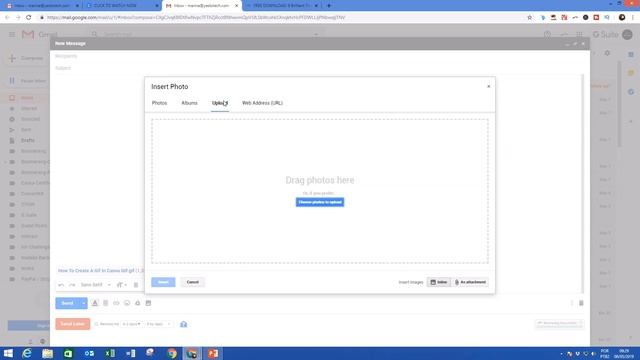Image resolution: width=640 pixels, height=360 pixels.
Task: Open the remind-in days dropdown
Action: pos(131,324)
